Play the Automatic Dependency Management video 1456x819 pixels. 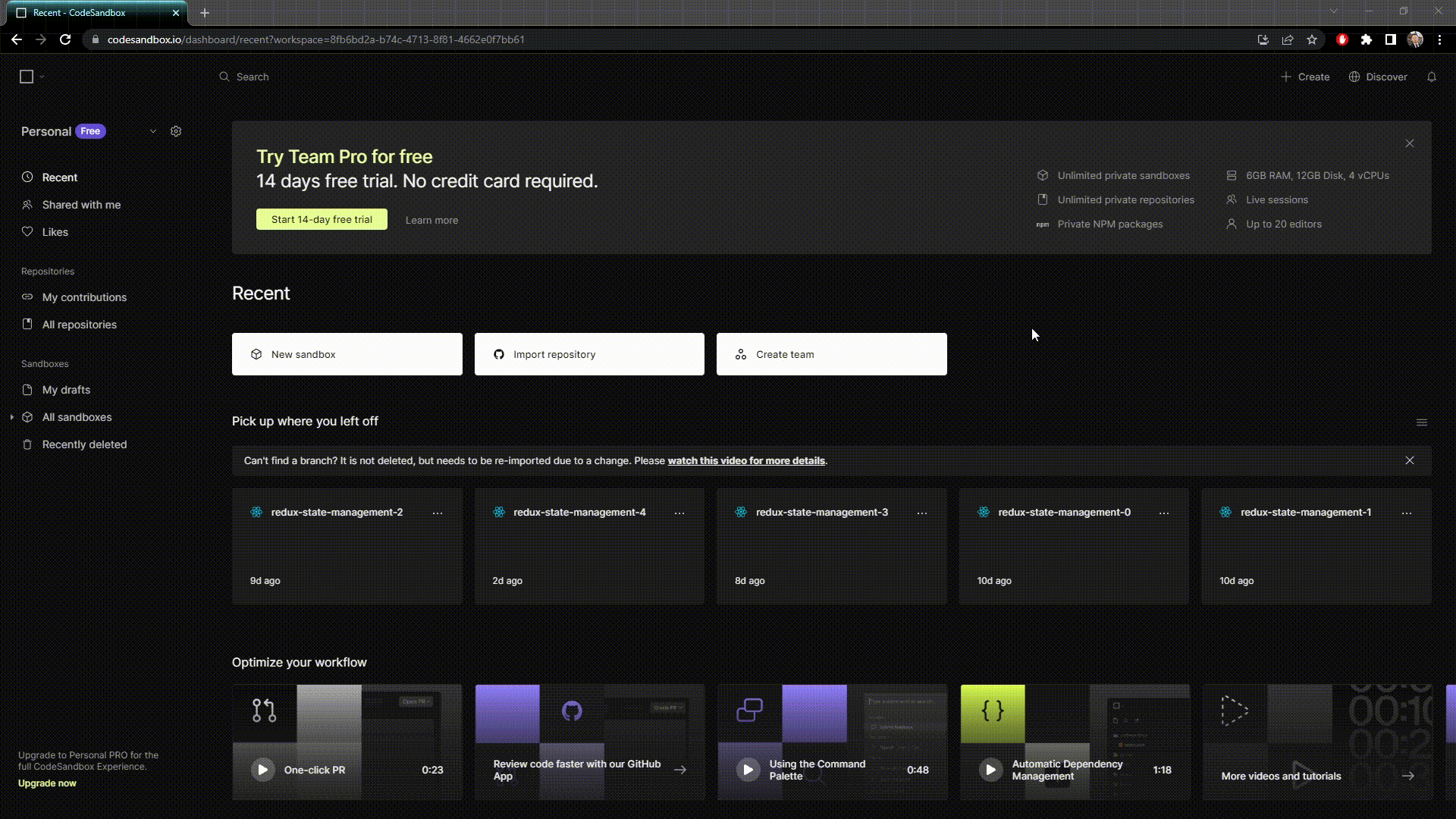pos(990,770)
